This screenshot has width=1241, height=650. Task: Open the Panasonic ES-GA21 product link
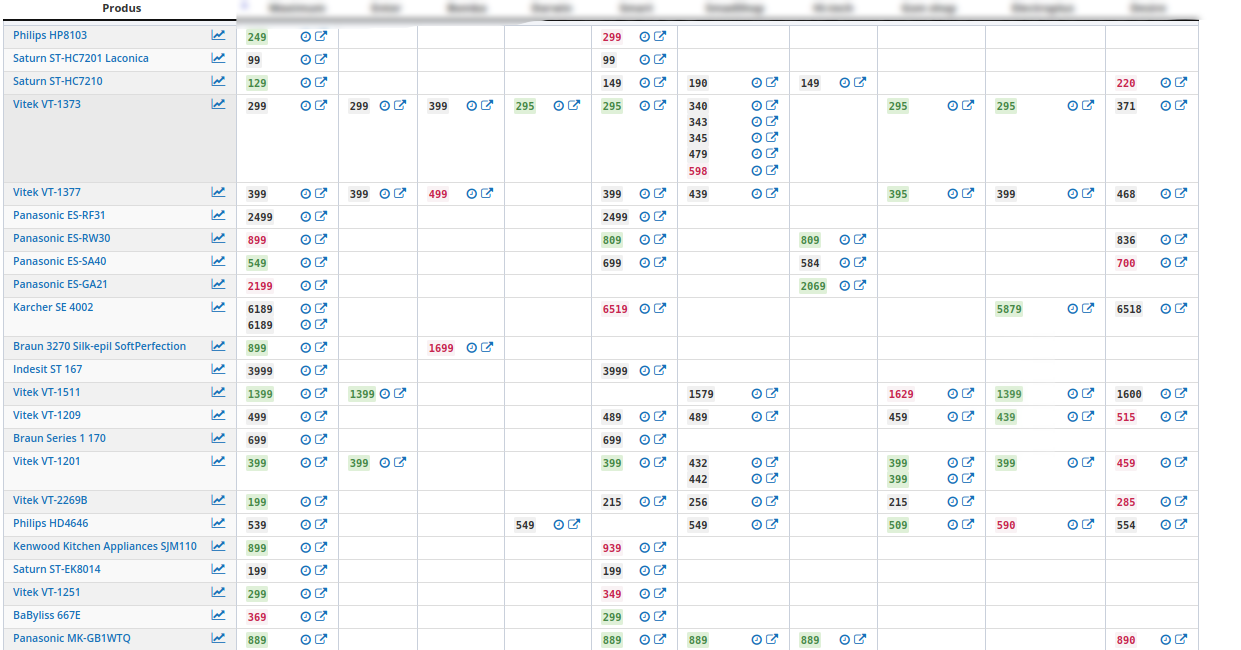point(60,284)
